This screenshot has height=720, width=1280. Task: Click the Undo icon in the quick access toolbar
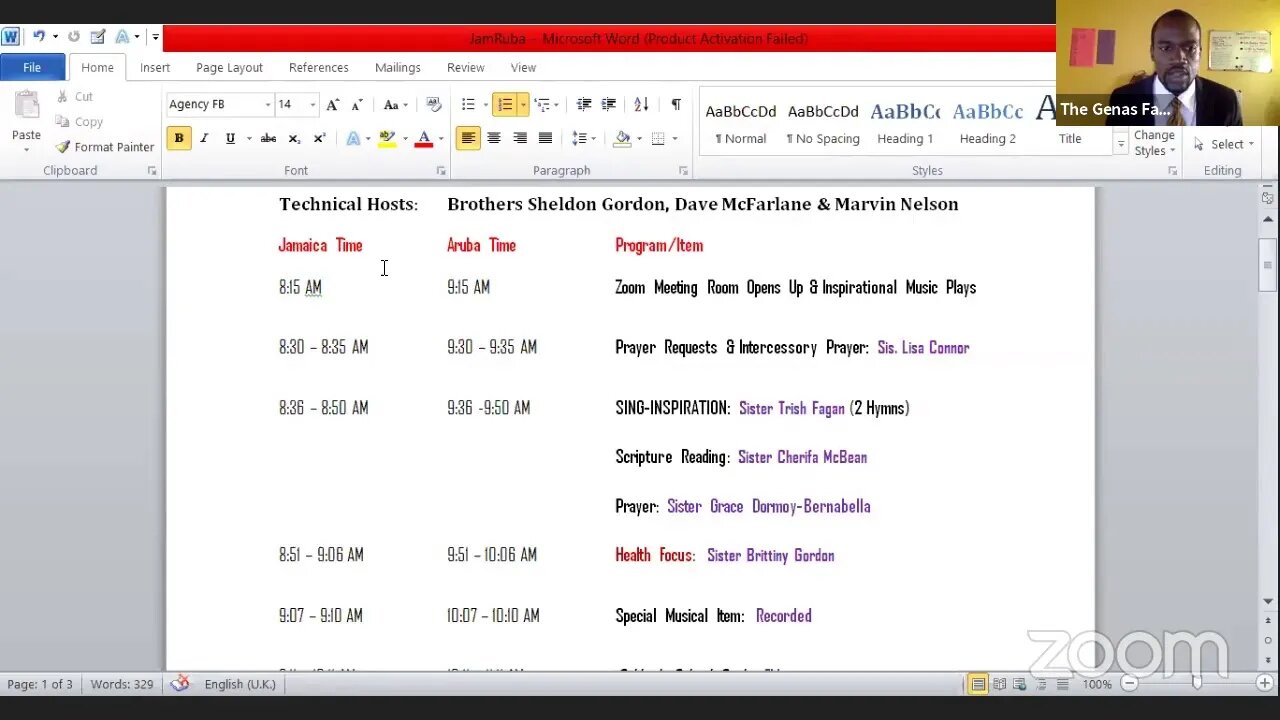39,37
